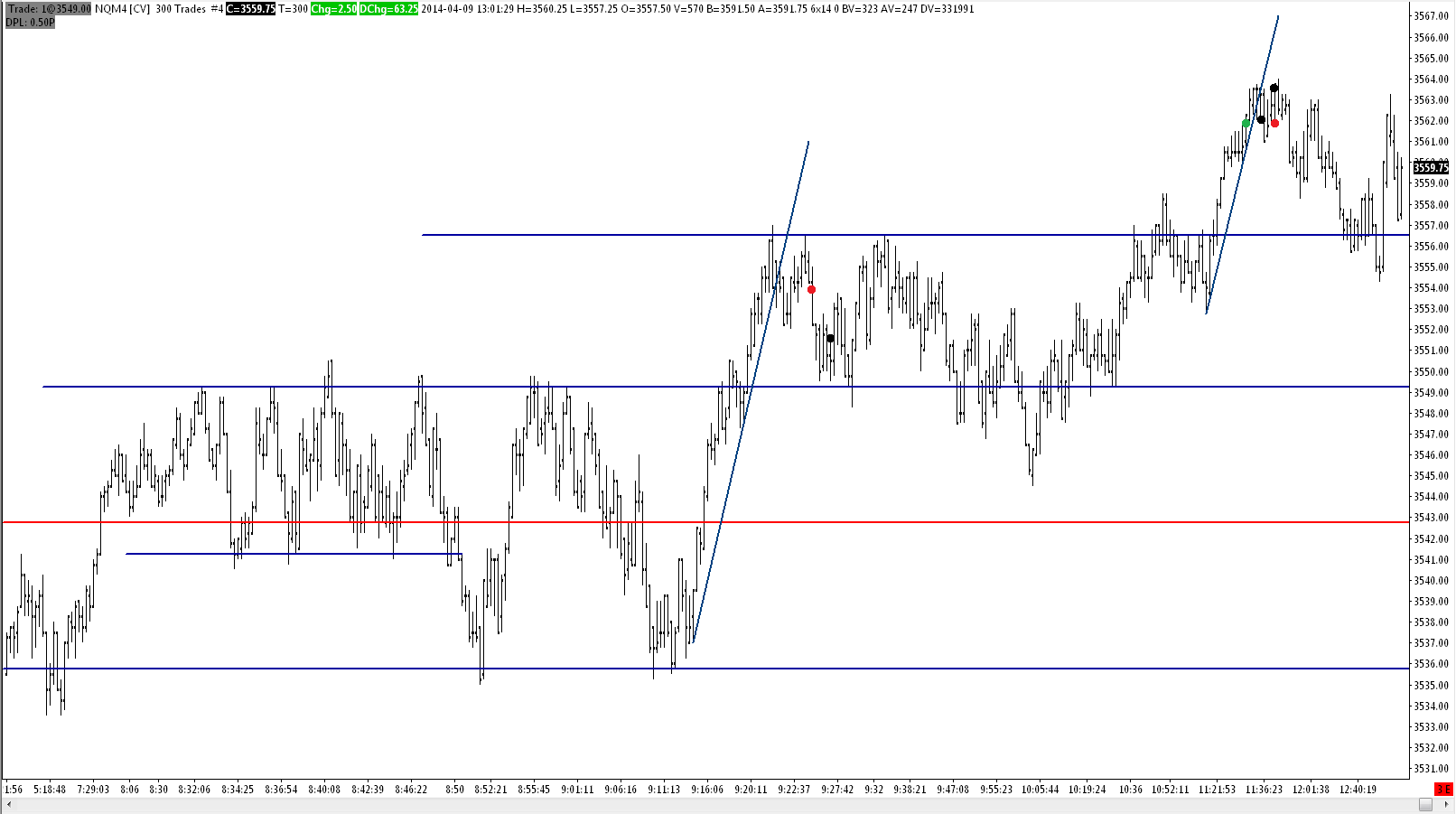Click the 'C=3559.75' close value
Image resolution: width=1456 pixels, height=814 pixels.
coord(250,9)
